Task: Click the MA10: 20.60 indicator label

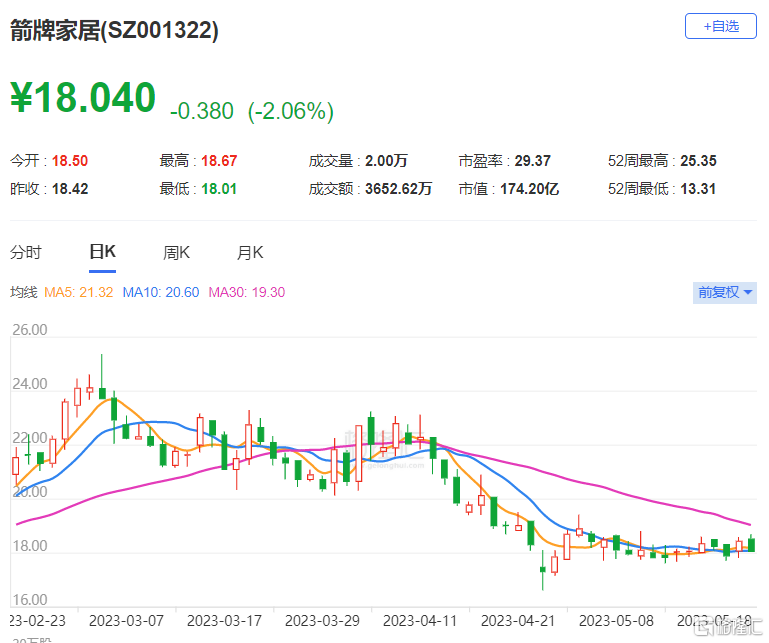Action: click(x=161, y=292)
